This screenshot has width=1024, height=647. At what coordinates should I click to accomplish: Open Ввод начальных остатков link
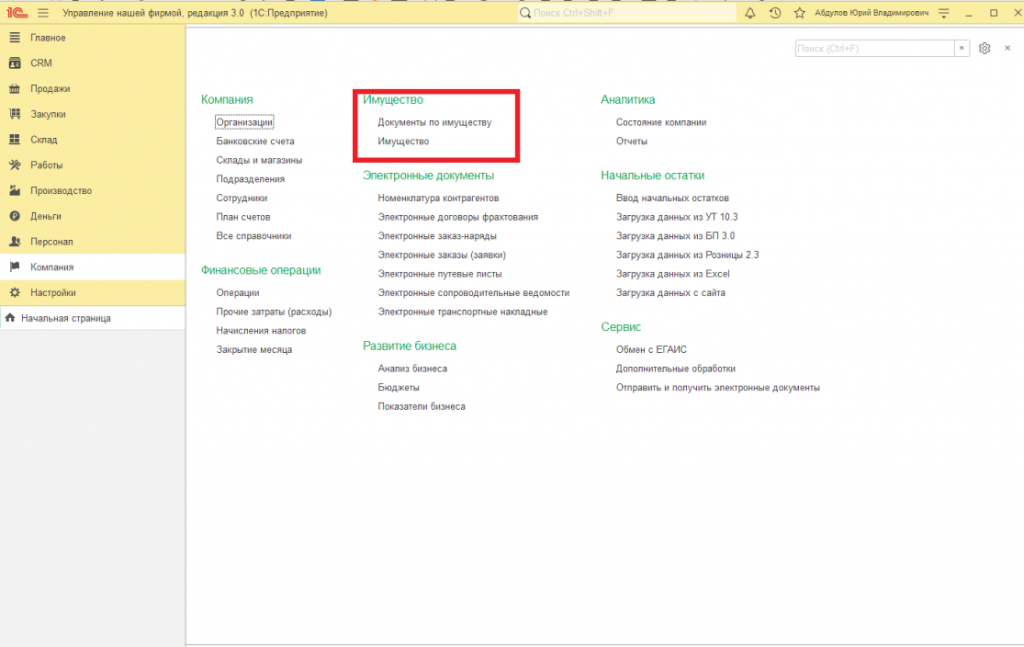672,198
